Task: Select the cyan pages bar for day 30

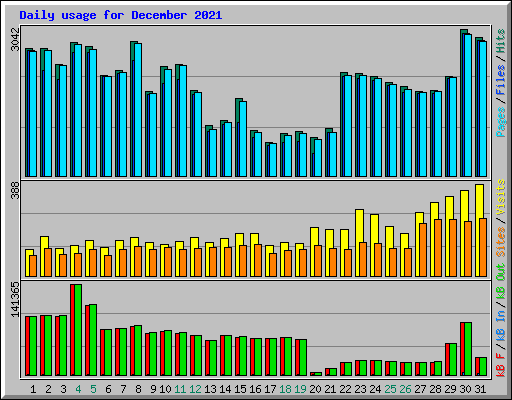Action: click(468, 105)
